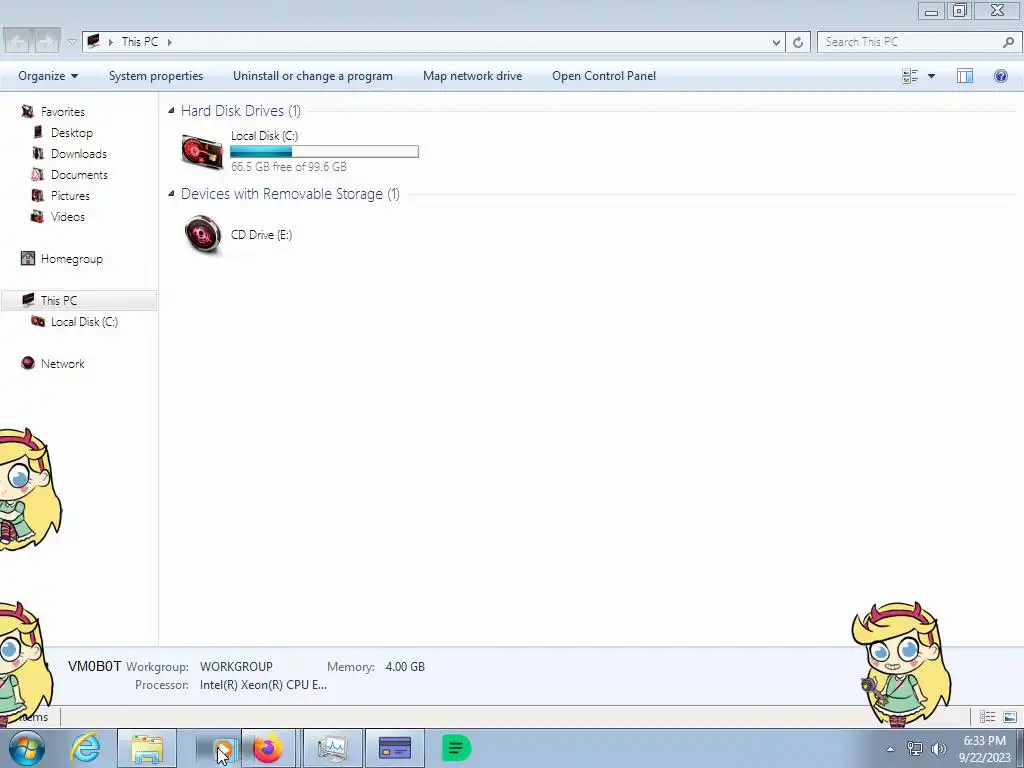Click This PC breadcrumb in address bar

pyautogui.click(x=140, y=42)
